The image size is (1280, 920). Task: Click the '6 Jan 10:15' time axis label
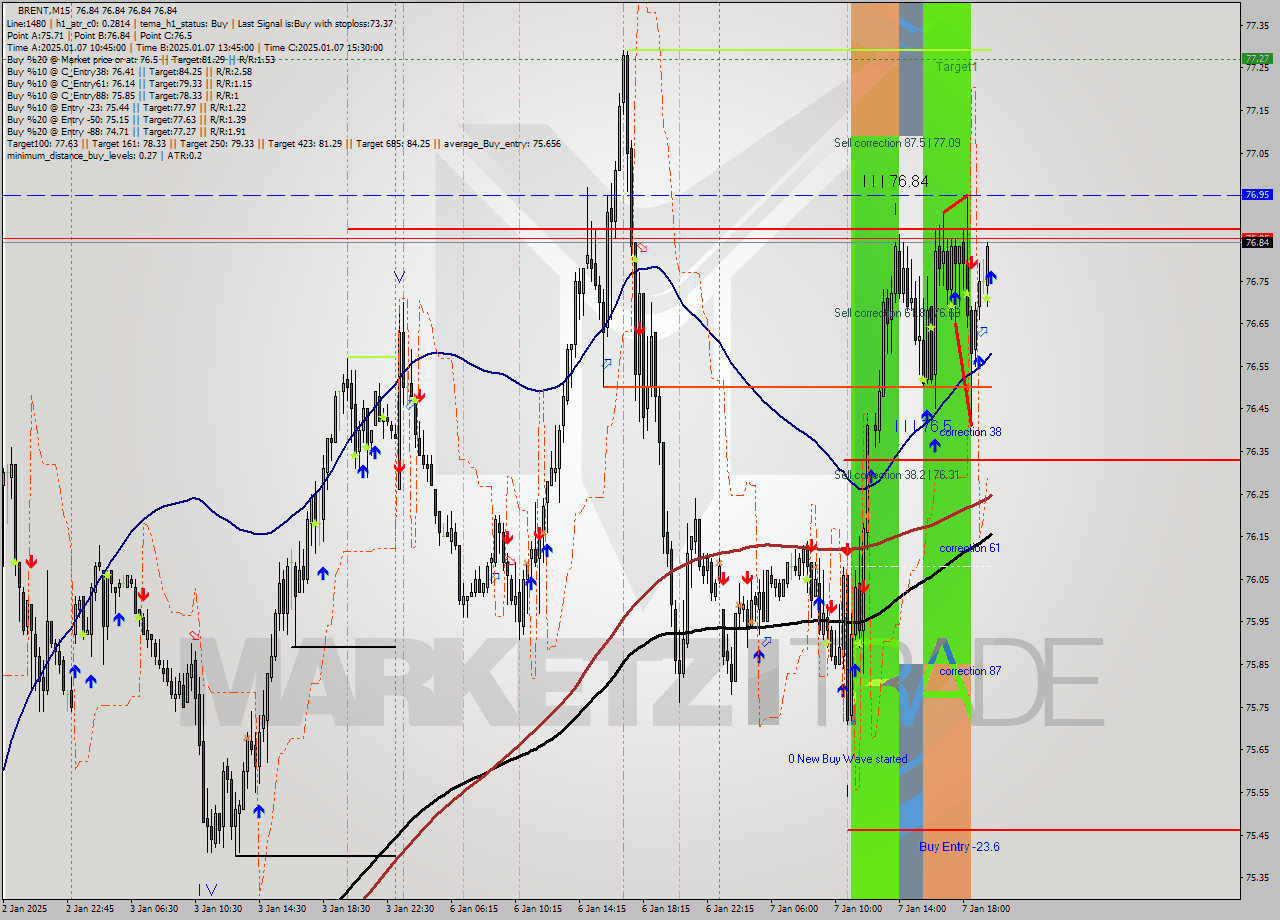[537, 909]
